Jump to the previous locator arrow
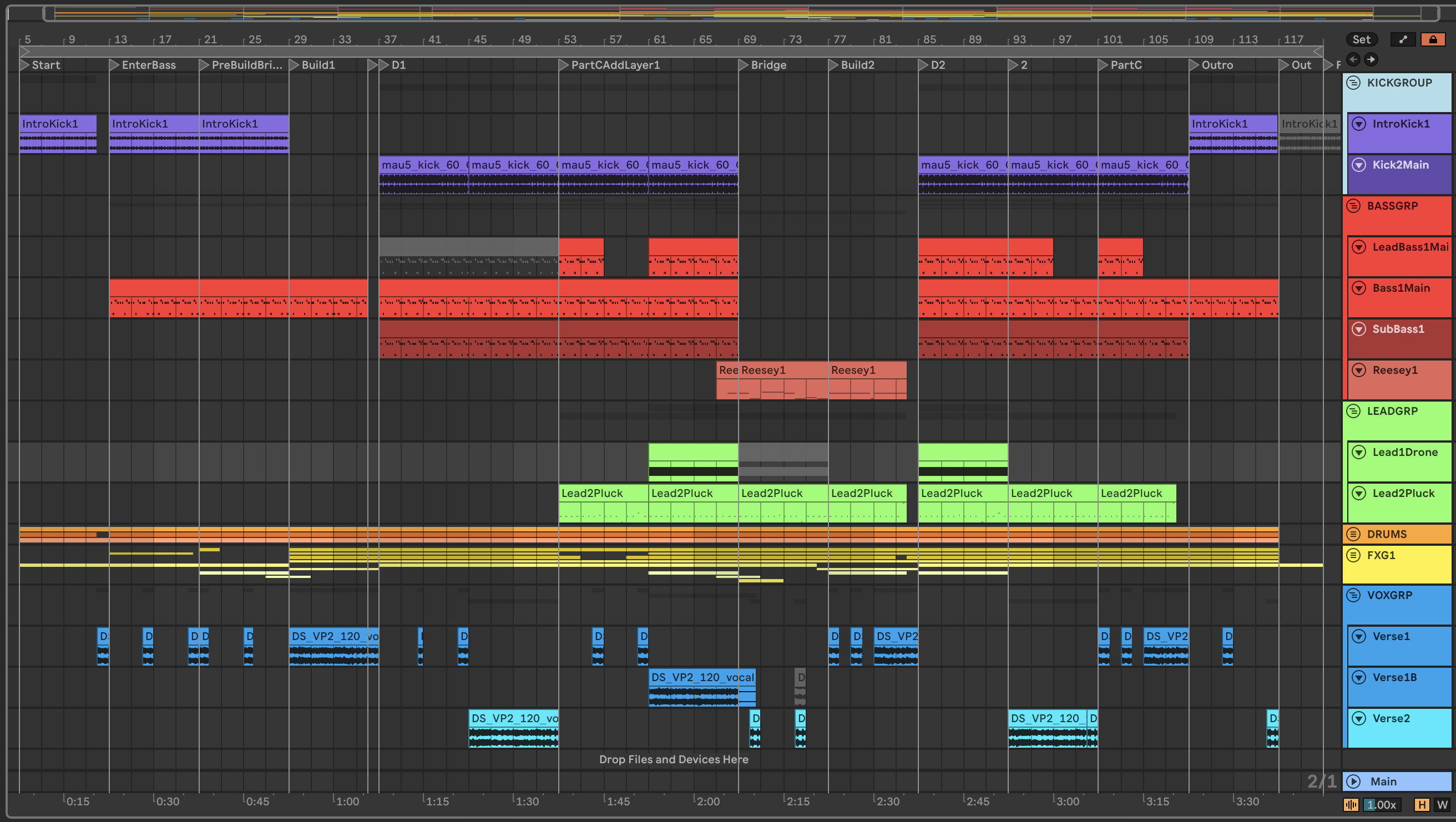 [x=1353, y=59]
